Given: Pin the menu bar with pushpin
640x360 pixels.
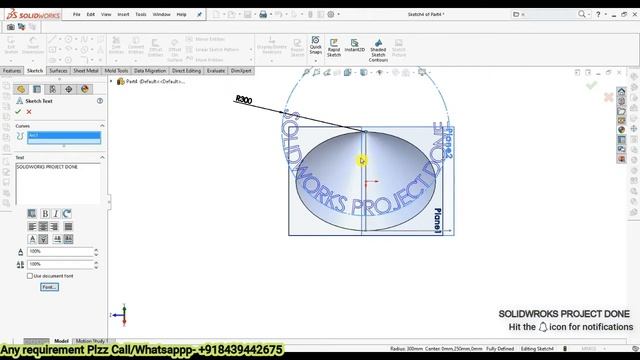Looking at the screenshot, I should [199, 14].
